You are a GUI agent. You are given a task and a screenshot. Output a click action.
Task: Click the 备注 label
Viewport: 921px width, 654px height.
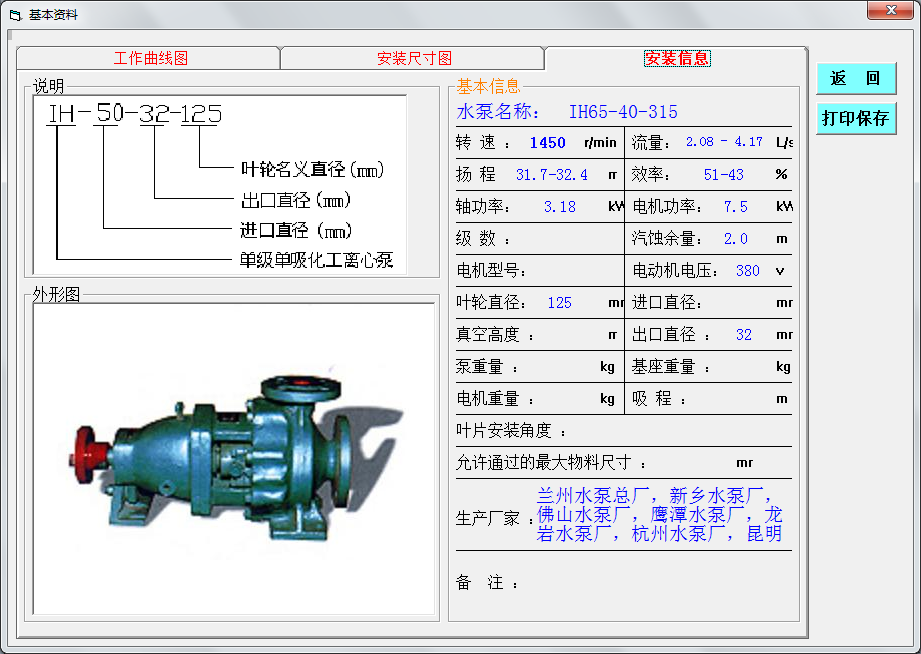487,582
